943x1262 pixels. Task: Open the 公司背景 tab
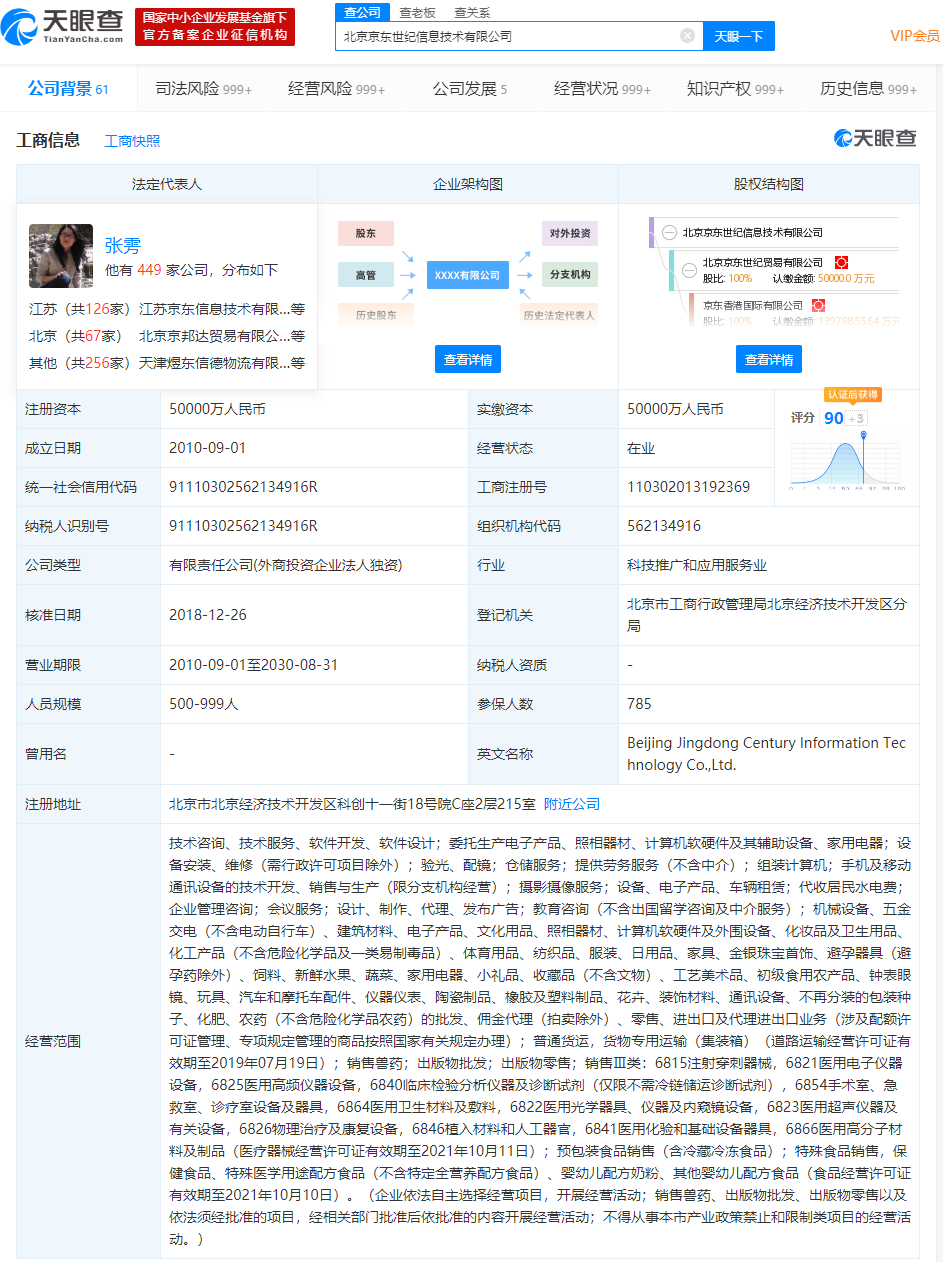(69, 89)
